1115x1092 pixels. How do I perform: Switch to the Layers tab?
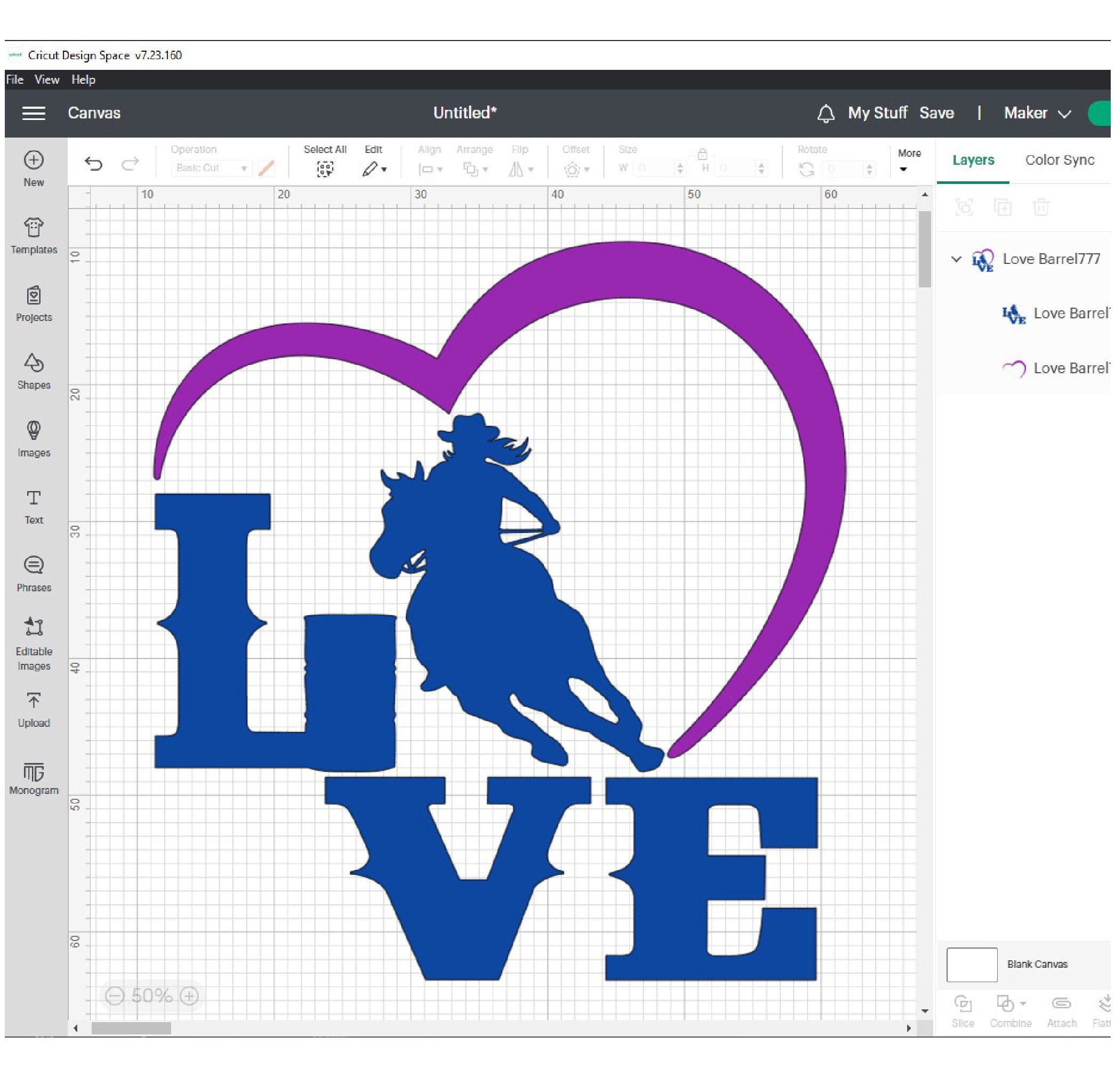974,160
